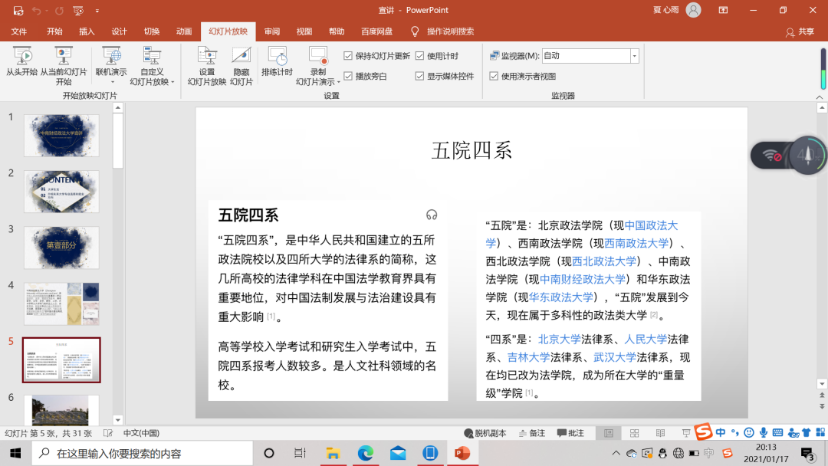Click quick access start-from-beginning slideshow icon

(x=78, y=11)
